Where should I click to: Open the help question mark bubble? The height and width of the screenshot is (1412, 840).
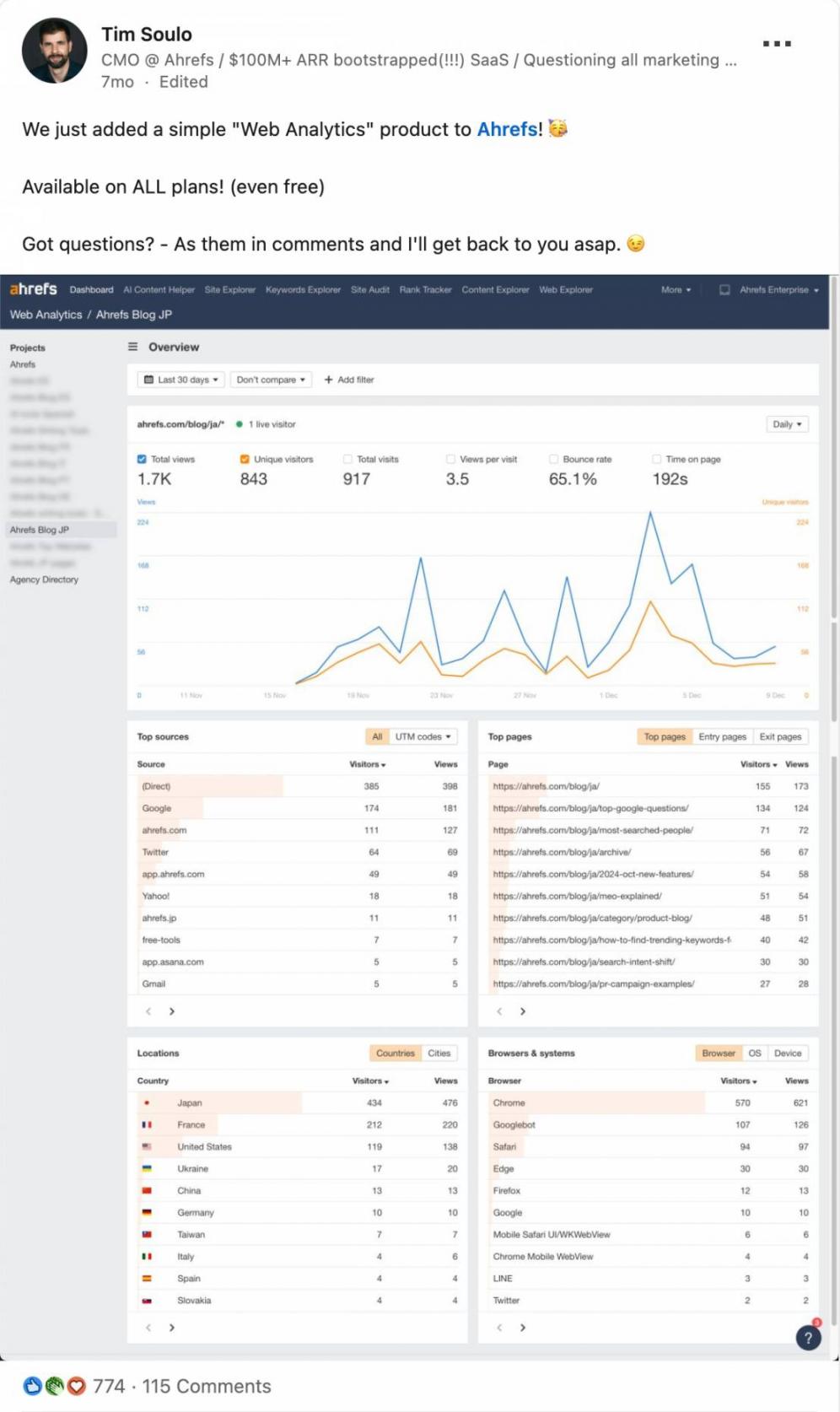[x=808, y=1338]
